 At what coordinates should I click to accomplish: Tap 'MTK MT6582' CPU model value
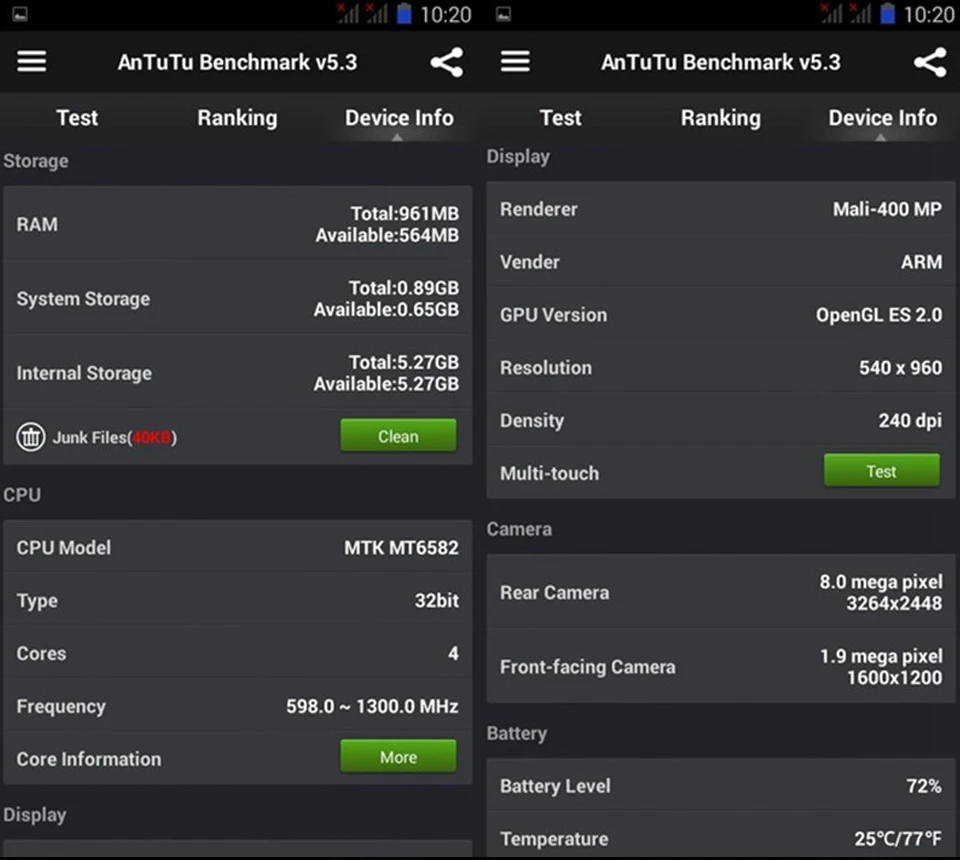pyautogui.click(x=401, y=547)
